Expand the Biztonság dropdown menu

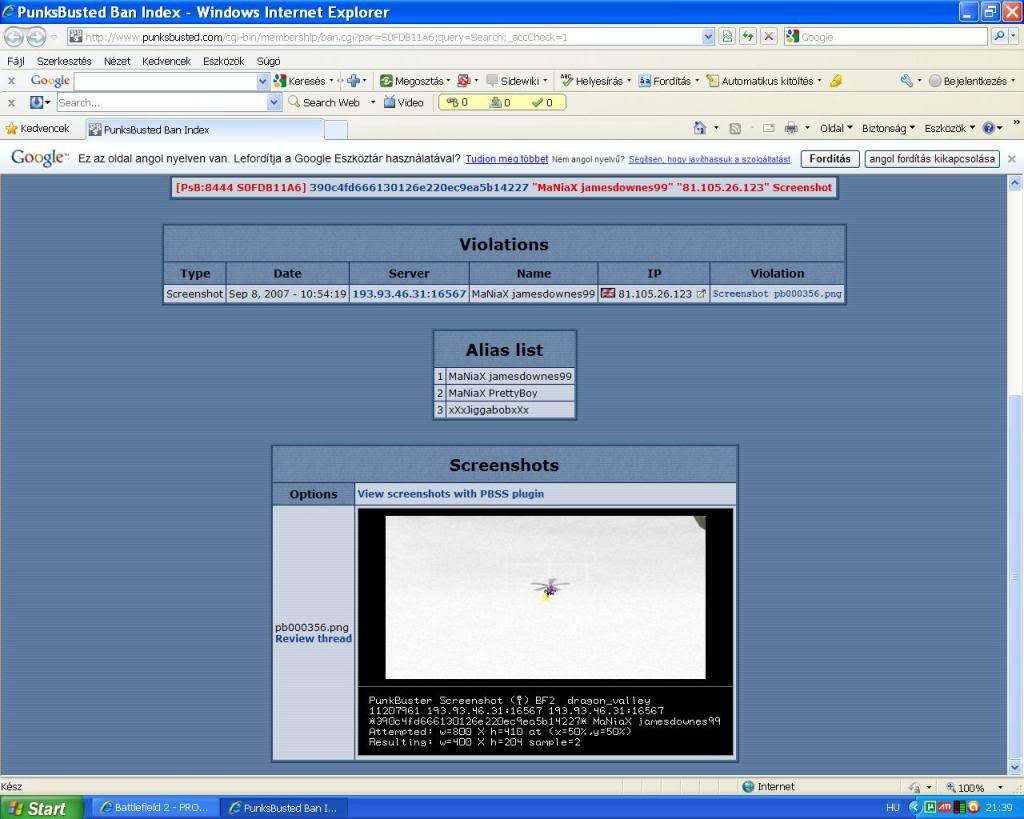[888, 129]
